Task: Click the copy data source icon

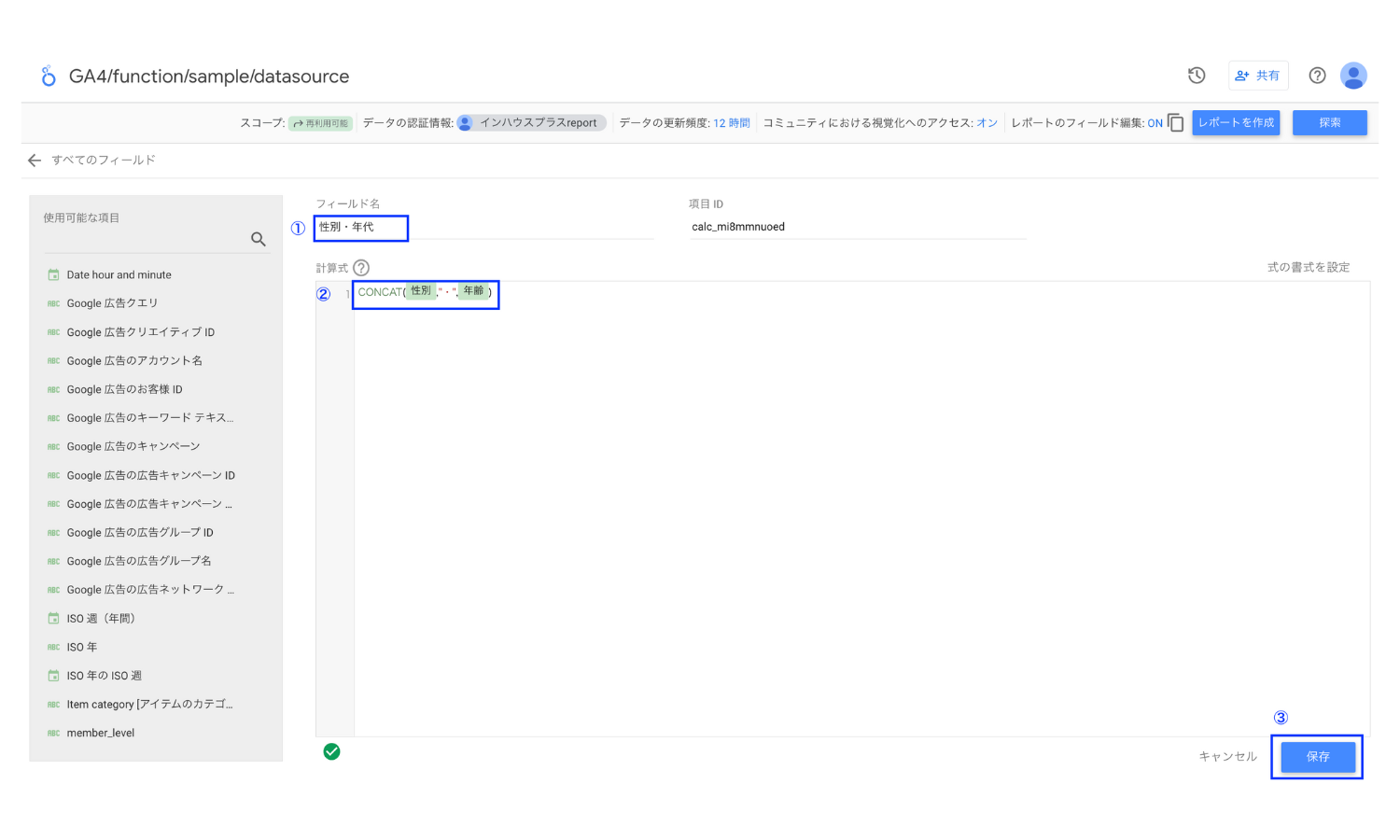Action: (x=1176, y=123)
